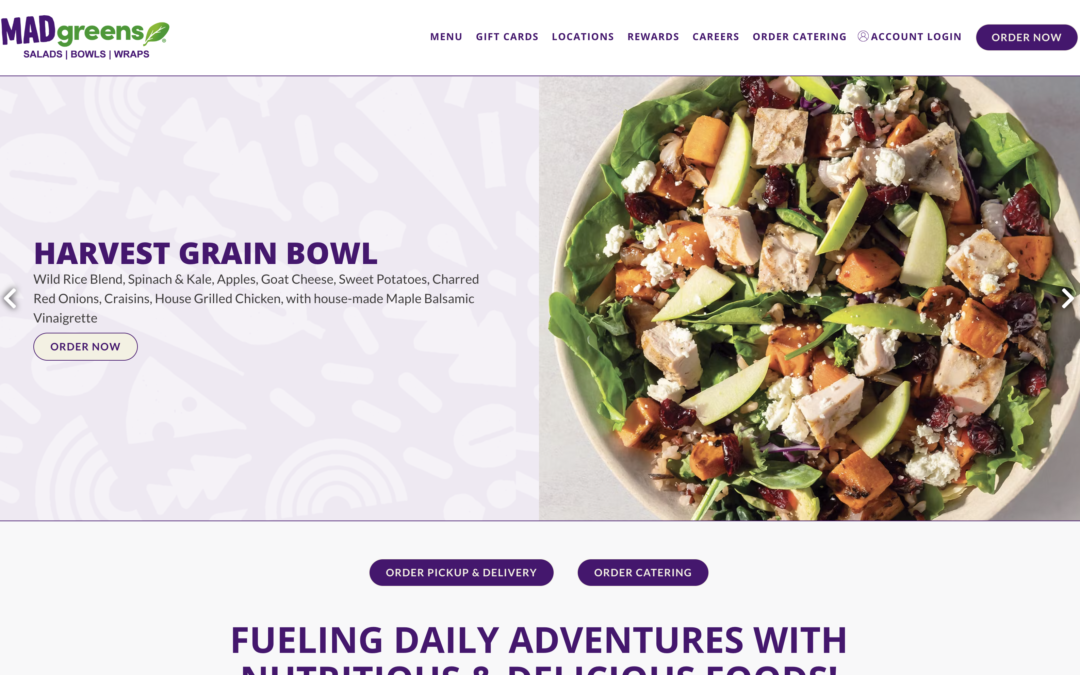The width and height of the screenshot is (1080, 675).
Task: Open the Gift Cards page
Action: [x=507, y=37]
